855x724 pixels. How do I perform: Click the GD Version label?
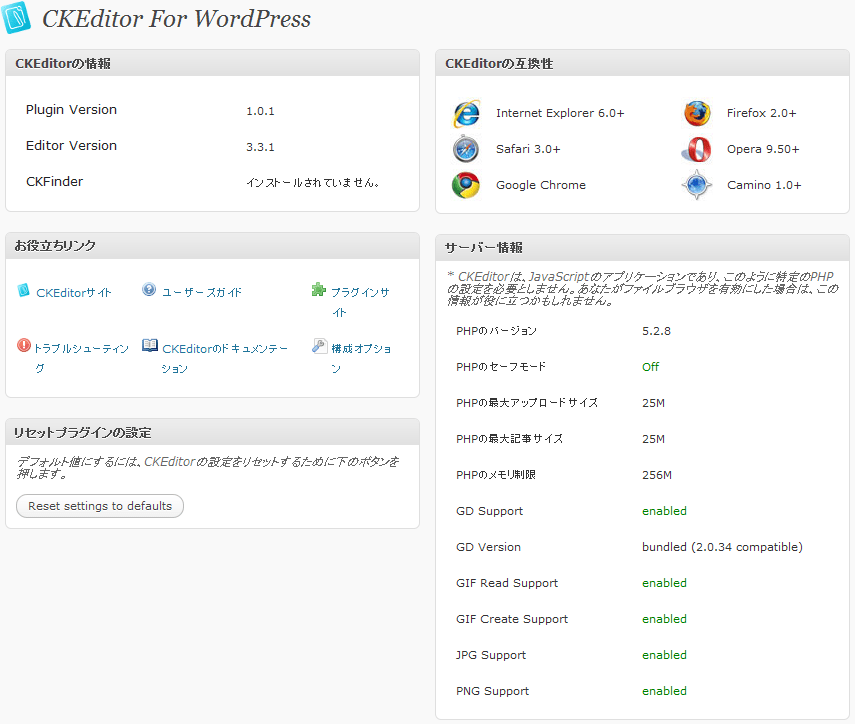click(488, 547)
